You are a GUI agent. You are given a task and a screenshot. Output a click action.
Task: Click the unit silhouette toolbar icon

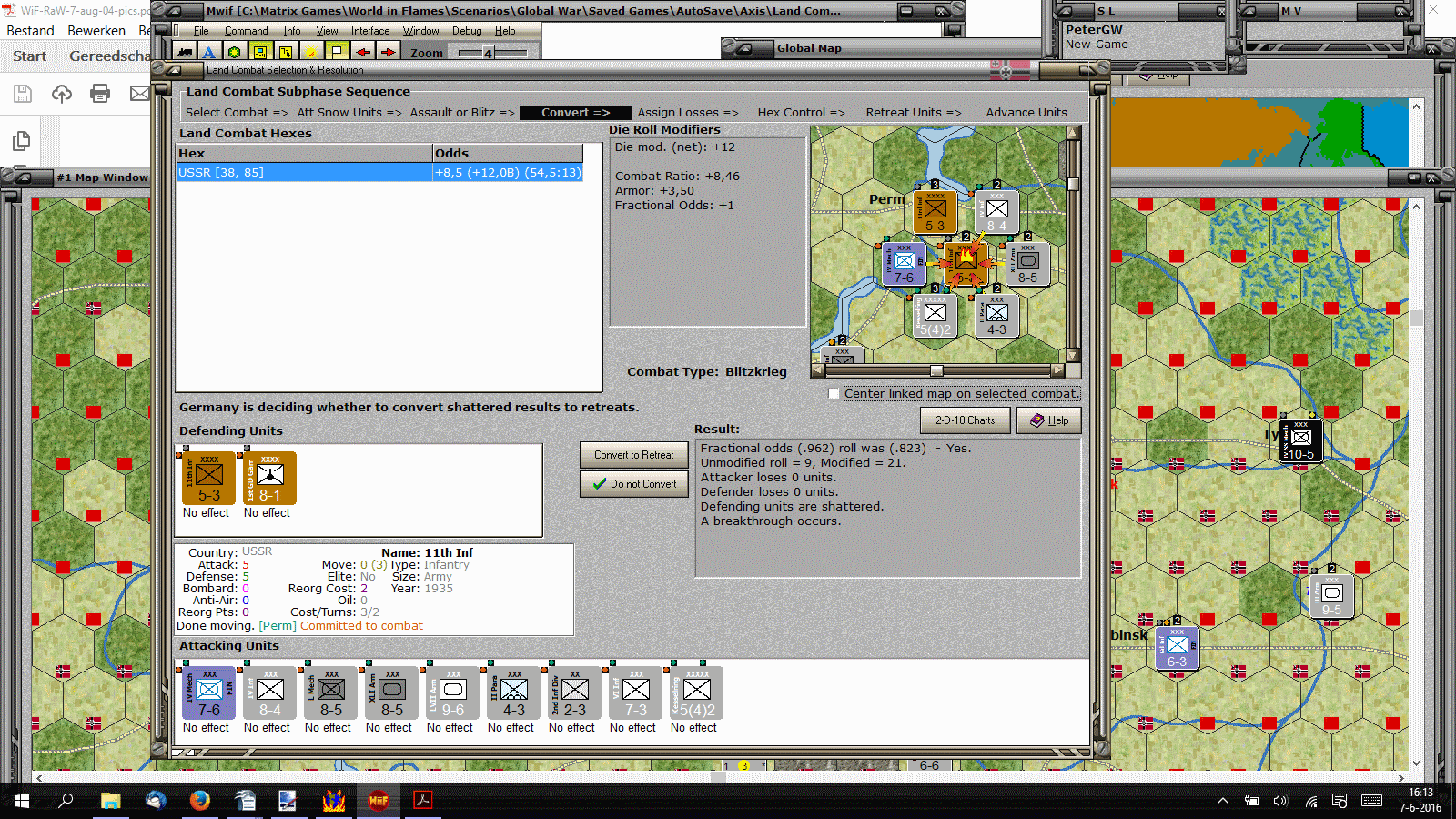point(185,52)
